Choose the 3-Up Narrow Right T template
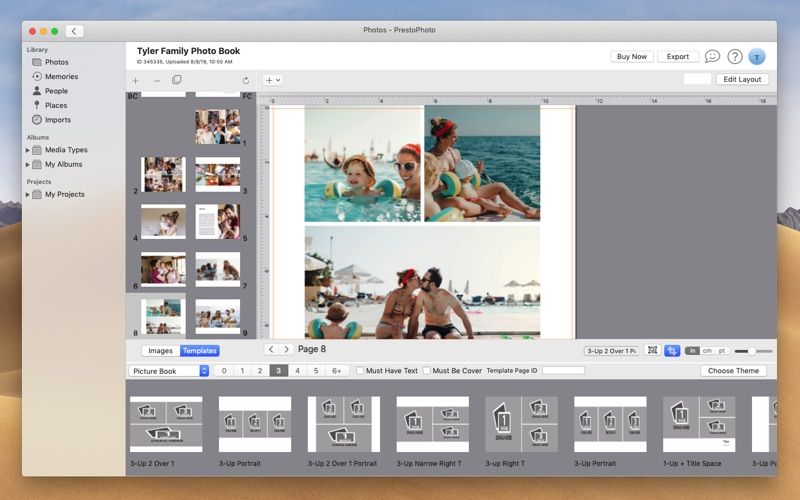 click(x=433, y=424)
